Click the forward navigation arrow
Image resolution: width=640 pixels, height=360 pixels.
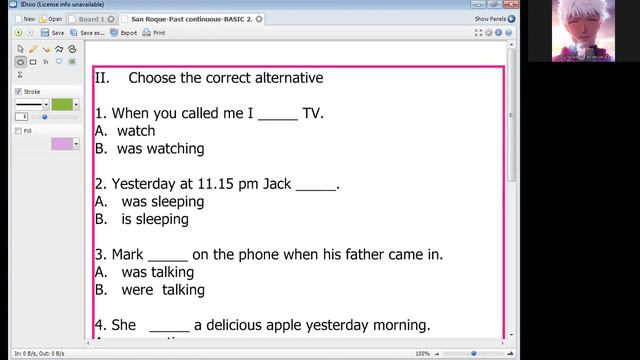point(30,33)
